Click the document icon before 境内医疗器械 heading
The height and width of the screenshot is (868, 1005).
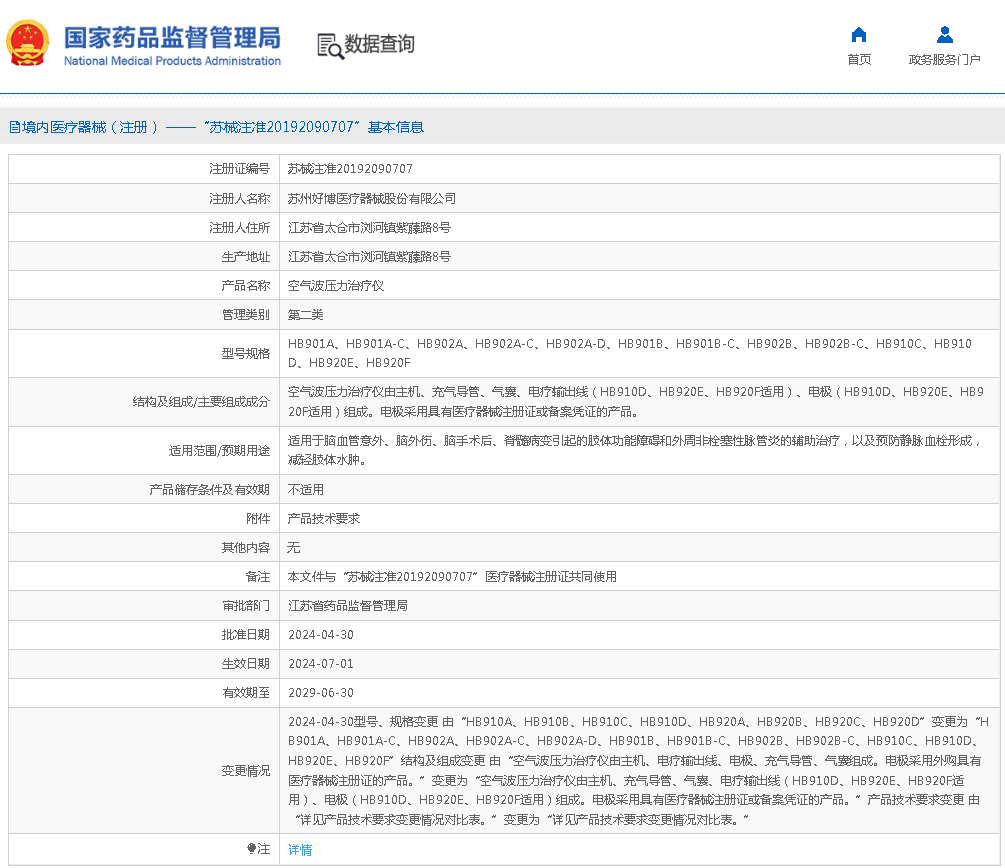14,127
